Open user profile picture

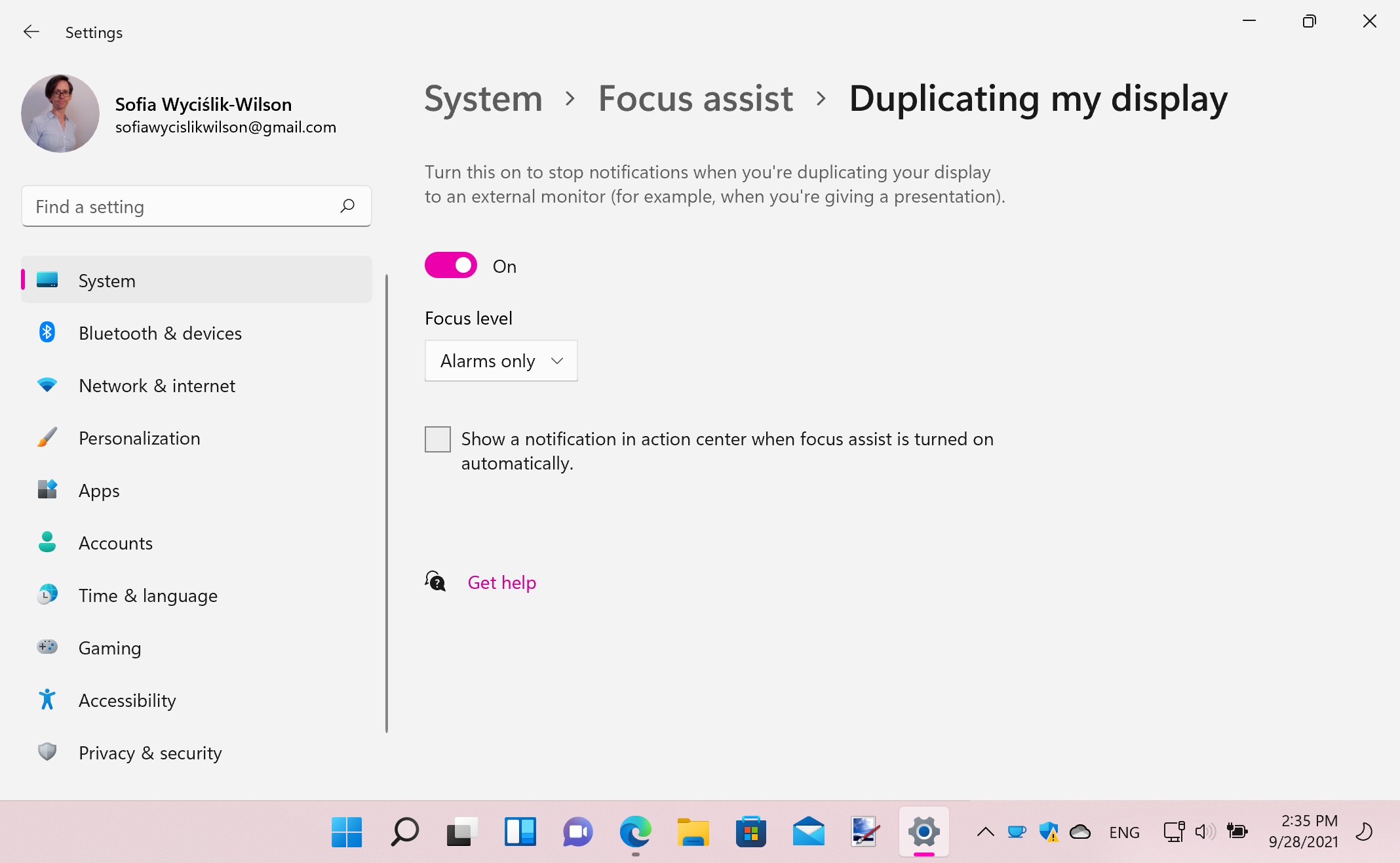(60, 113)
